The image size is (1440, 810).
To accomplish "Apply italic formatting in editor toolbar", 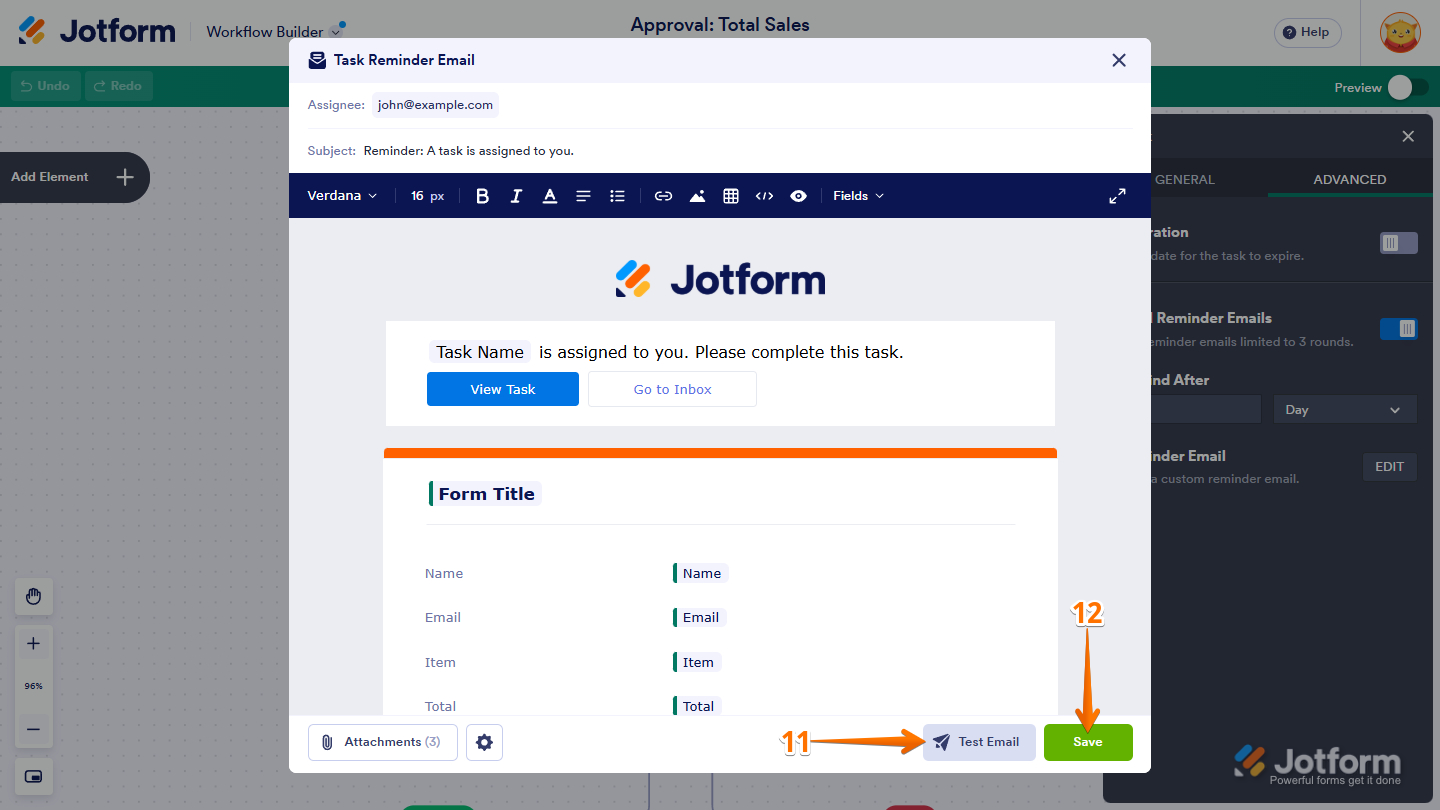I will click(516, 196).
